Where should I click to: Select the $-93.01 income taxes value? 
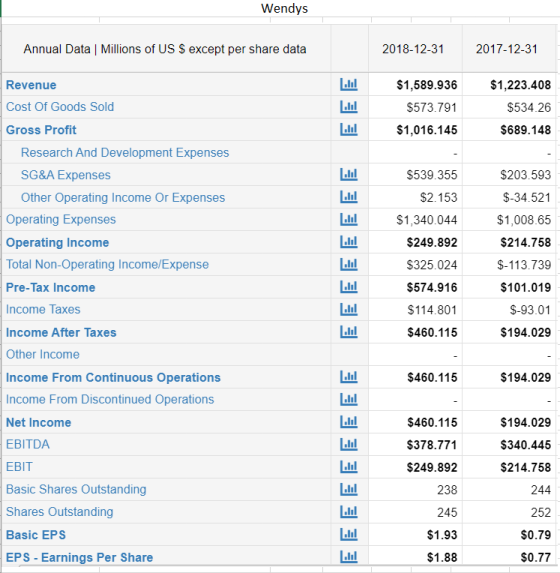pos(530,310)
